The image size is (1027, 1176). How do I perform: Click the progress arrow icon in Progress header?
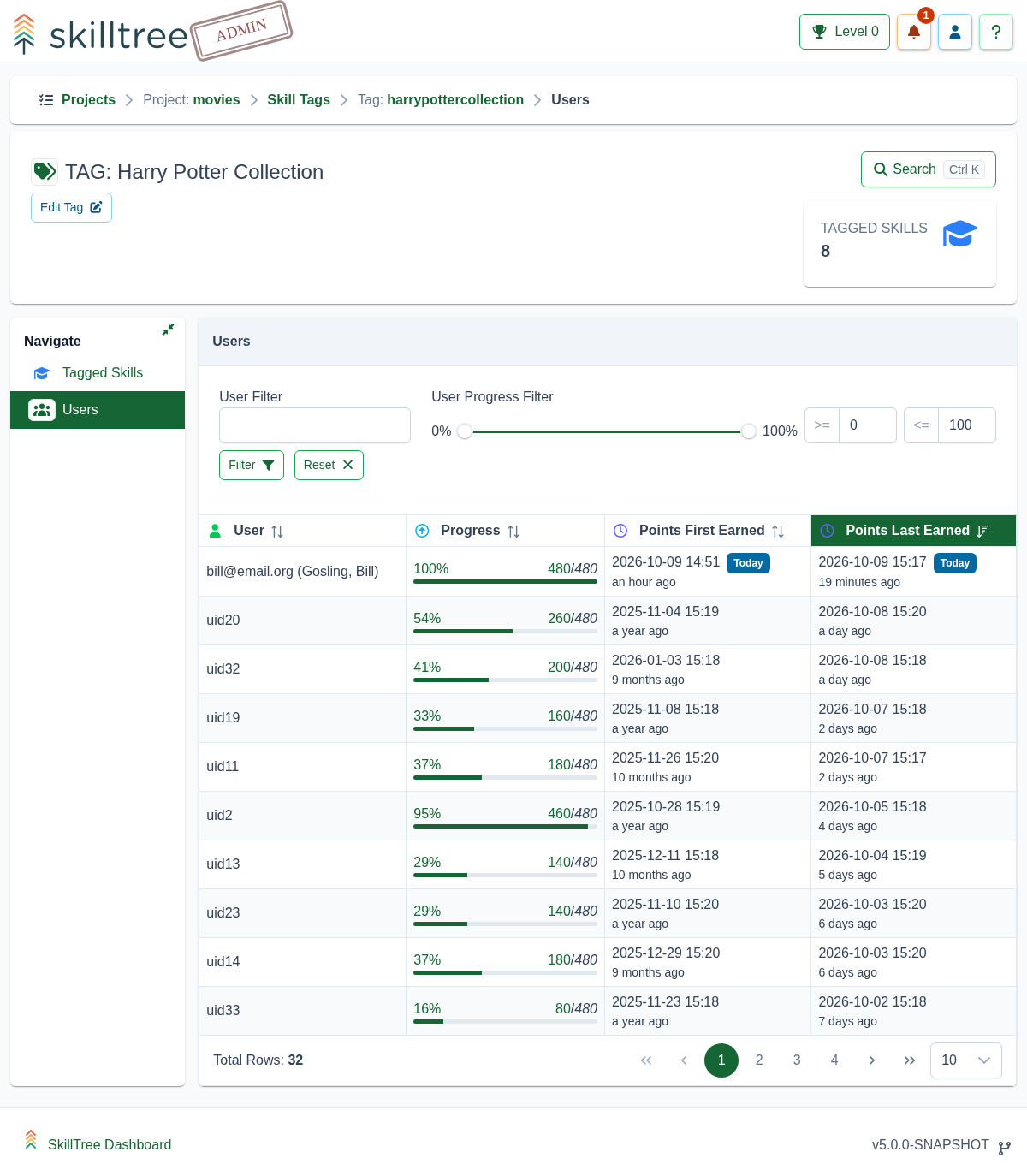pos(422,531)
